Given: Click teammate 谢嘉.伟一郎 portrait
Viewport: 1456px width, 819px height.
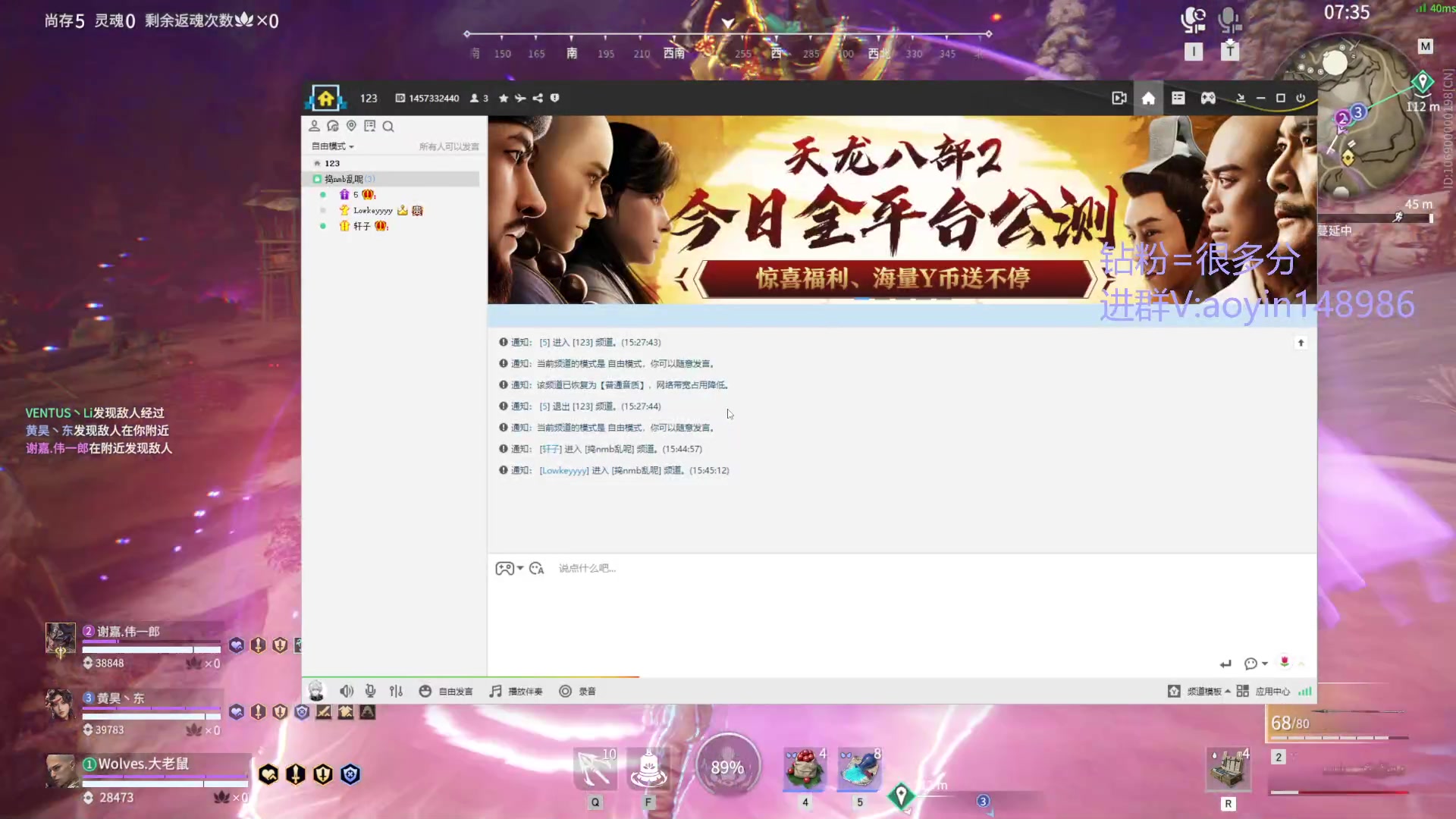Looking at the screenshot, I should [x=61, y=639].
